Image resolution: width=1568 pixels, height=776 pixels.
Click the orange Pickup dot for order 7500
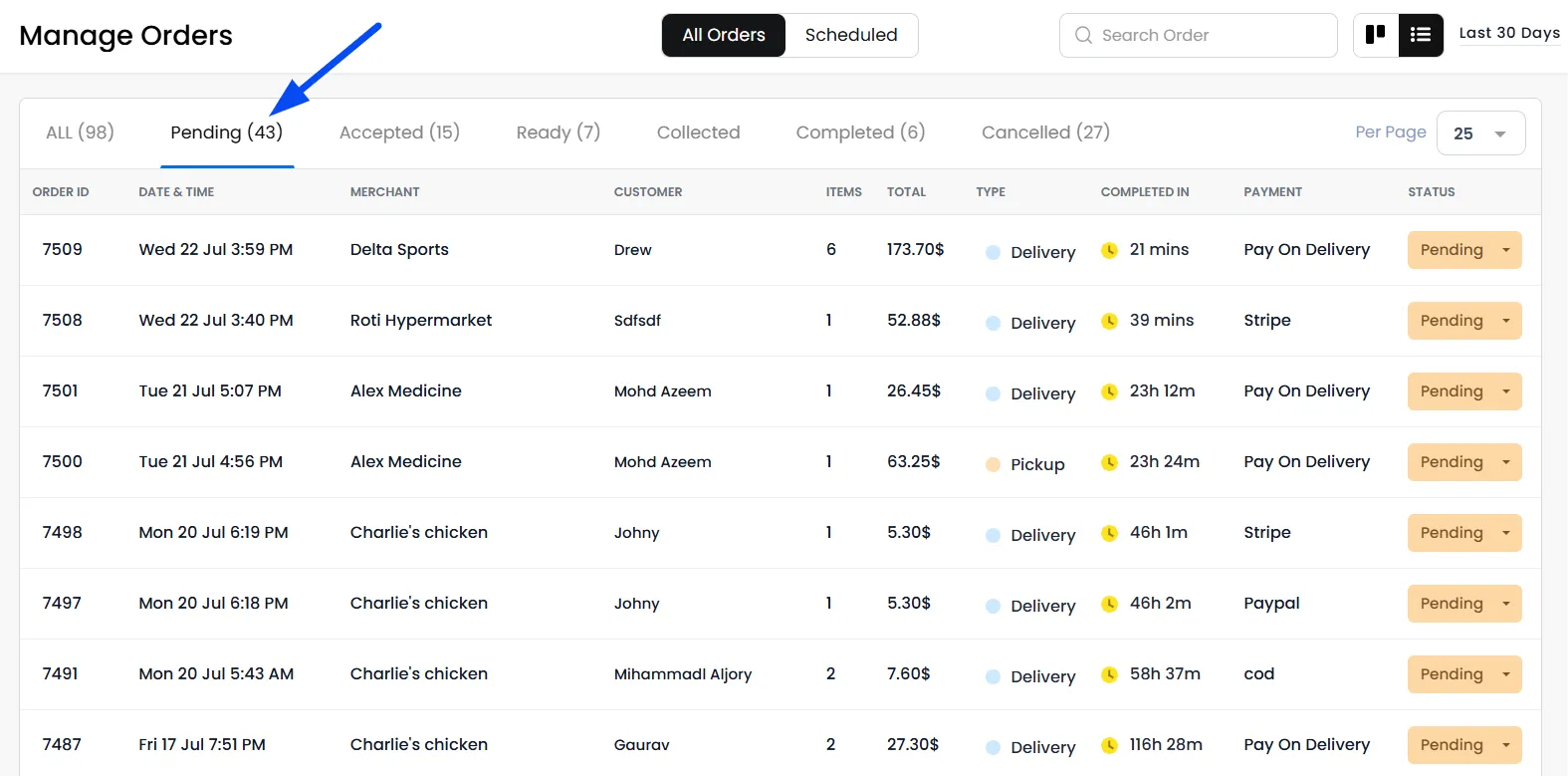[993, 464]
